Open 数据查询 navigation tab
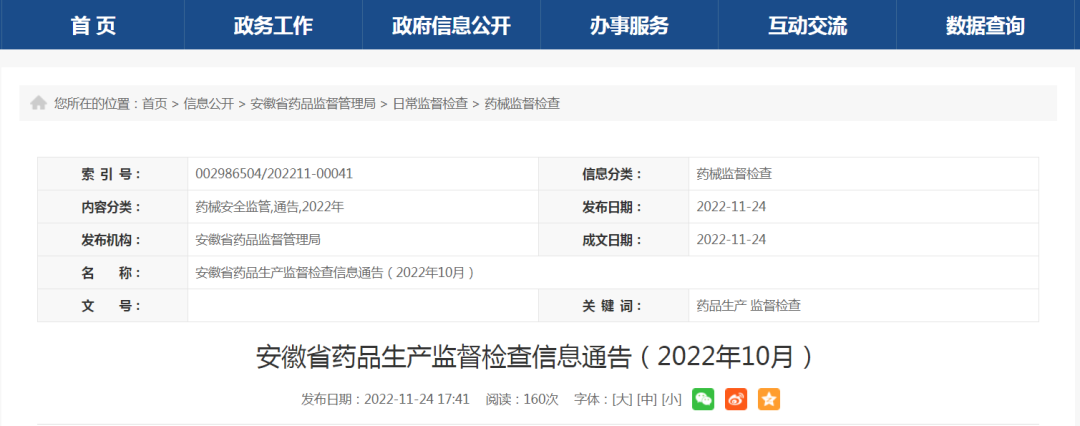The image size is (1080, 426). tap(985, 26)
